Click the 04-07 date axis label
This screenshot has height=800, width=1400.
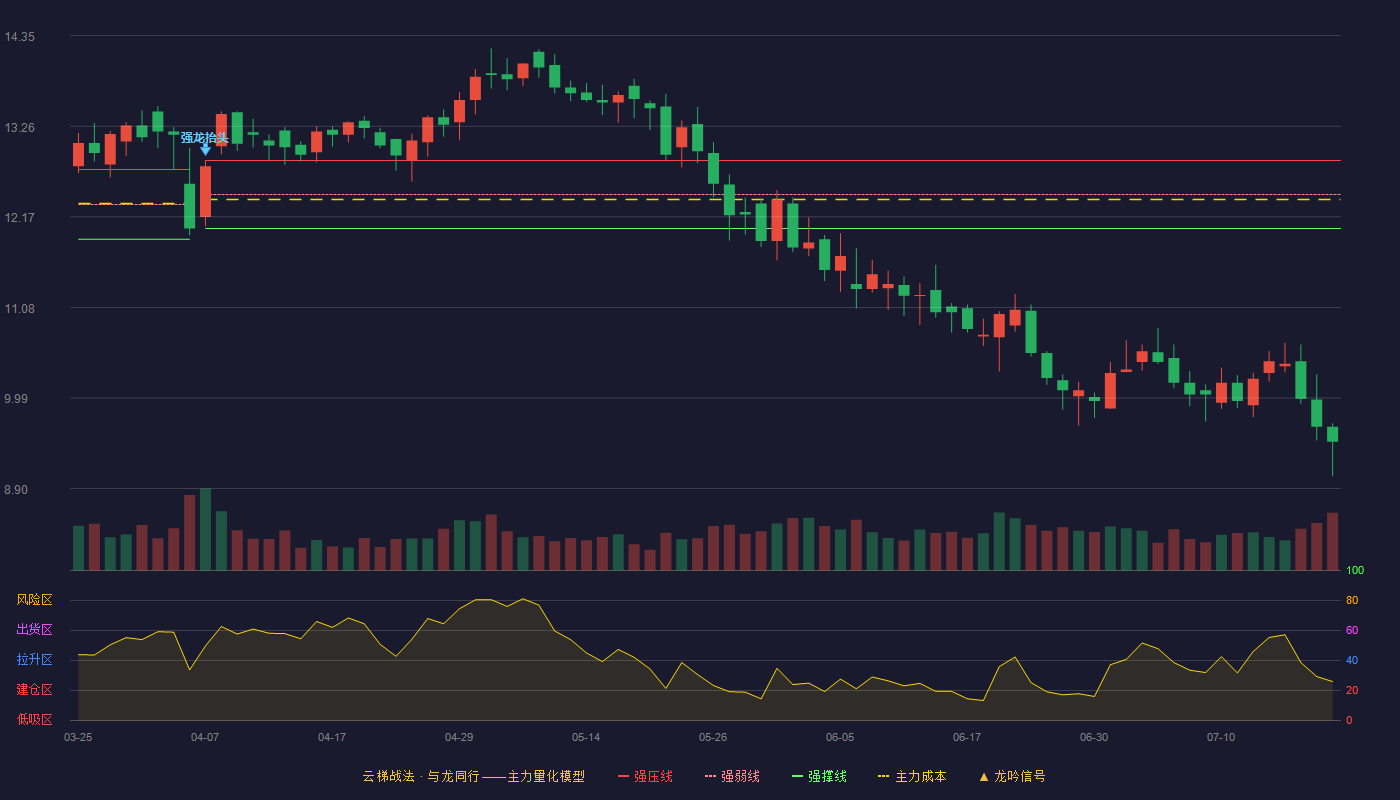tap(205, 737)
